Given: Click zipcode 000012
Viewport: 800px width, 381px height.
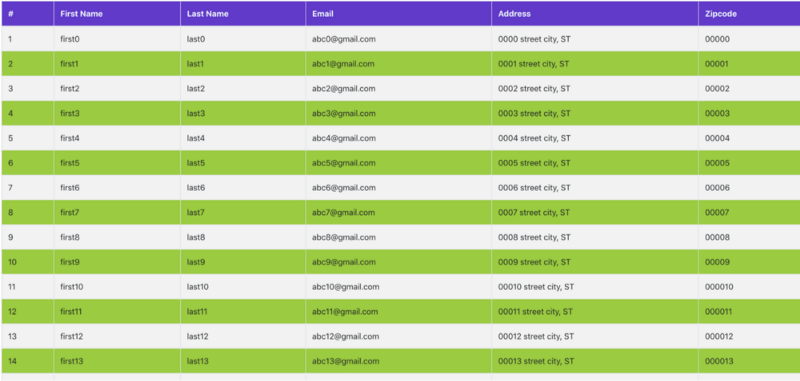Looking at the screenshot, I should [719, 336].
